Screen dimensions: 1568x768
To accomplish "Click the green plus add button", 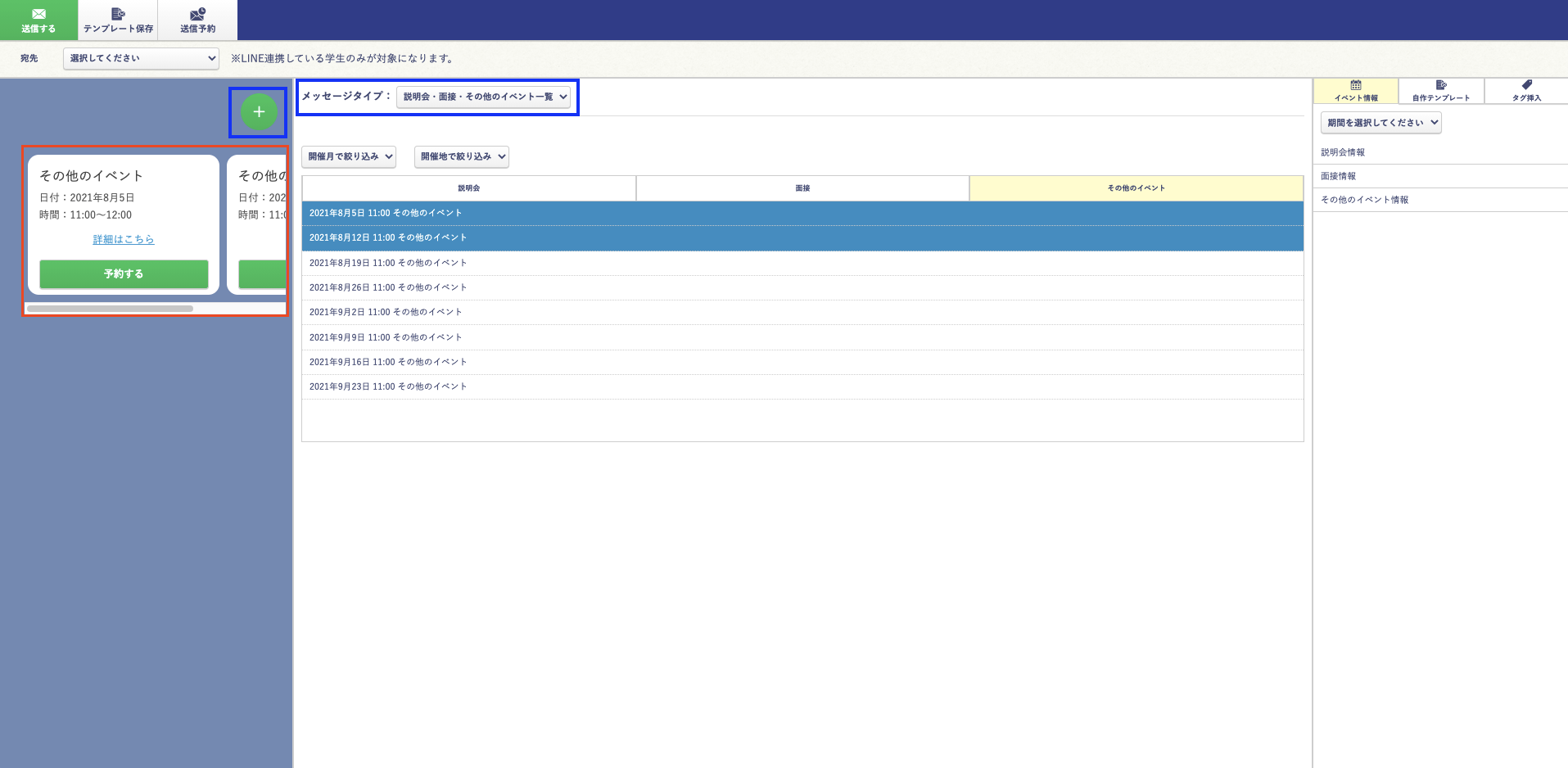I will [259, 112].
